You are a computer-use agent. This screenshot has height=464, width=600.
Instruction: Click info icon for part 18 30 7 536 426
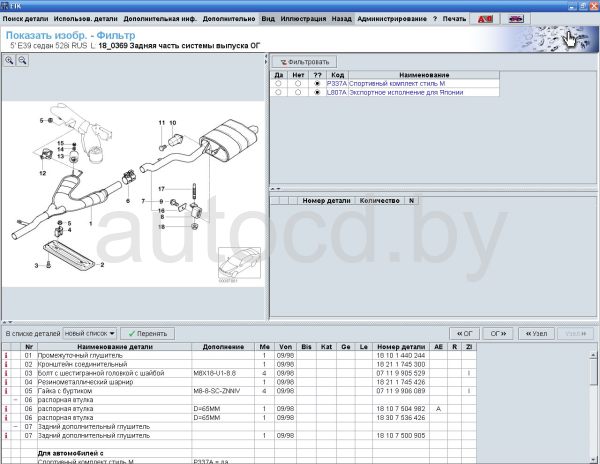click(6, 418)
